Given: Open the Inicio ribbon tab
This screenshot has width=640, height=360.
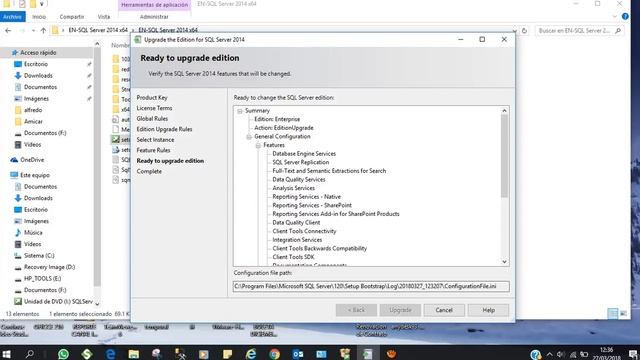Looking at the screenshot, I should (x=39, y=17).
